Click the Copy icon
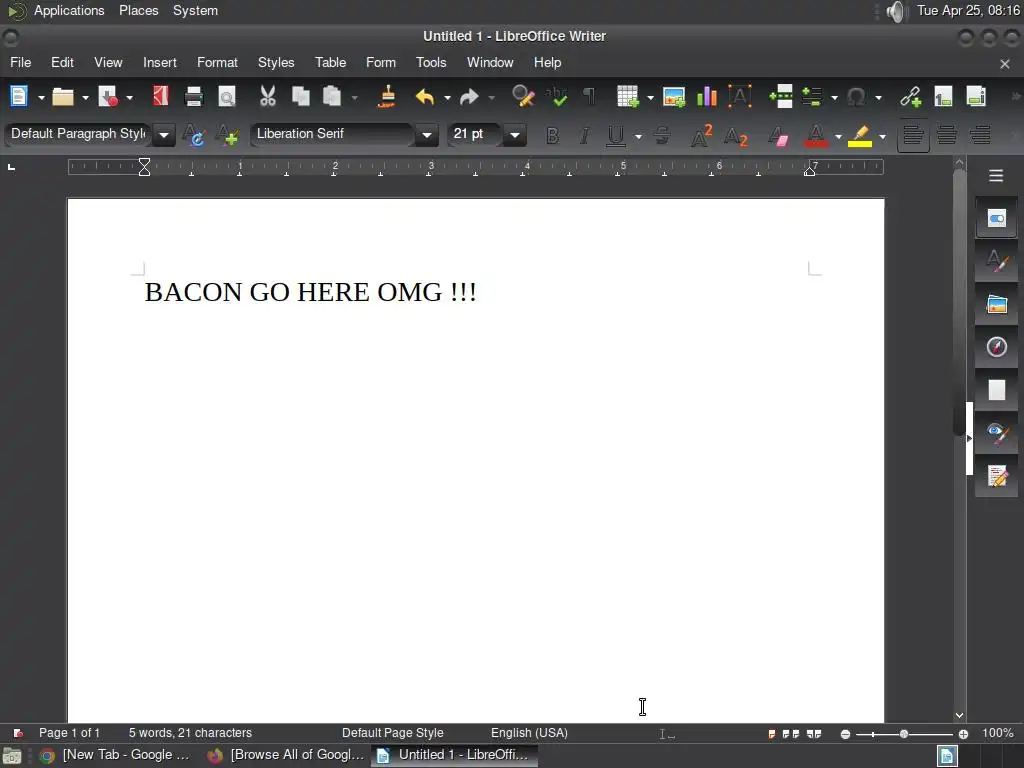Image resolution: width=1024 pixels, height=768 pixels. point(300,97)
